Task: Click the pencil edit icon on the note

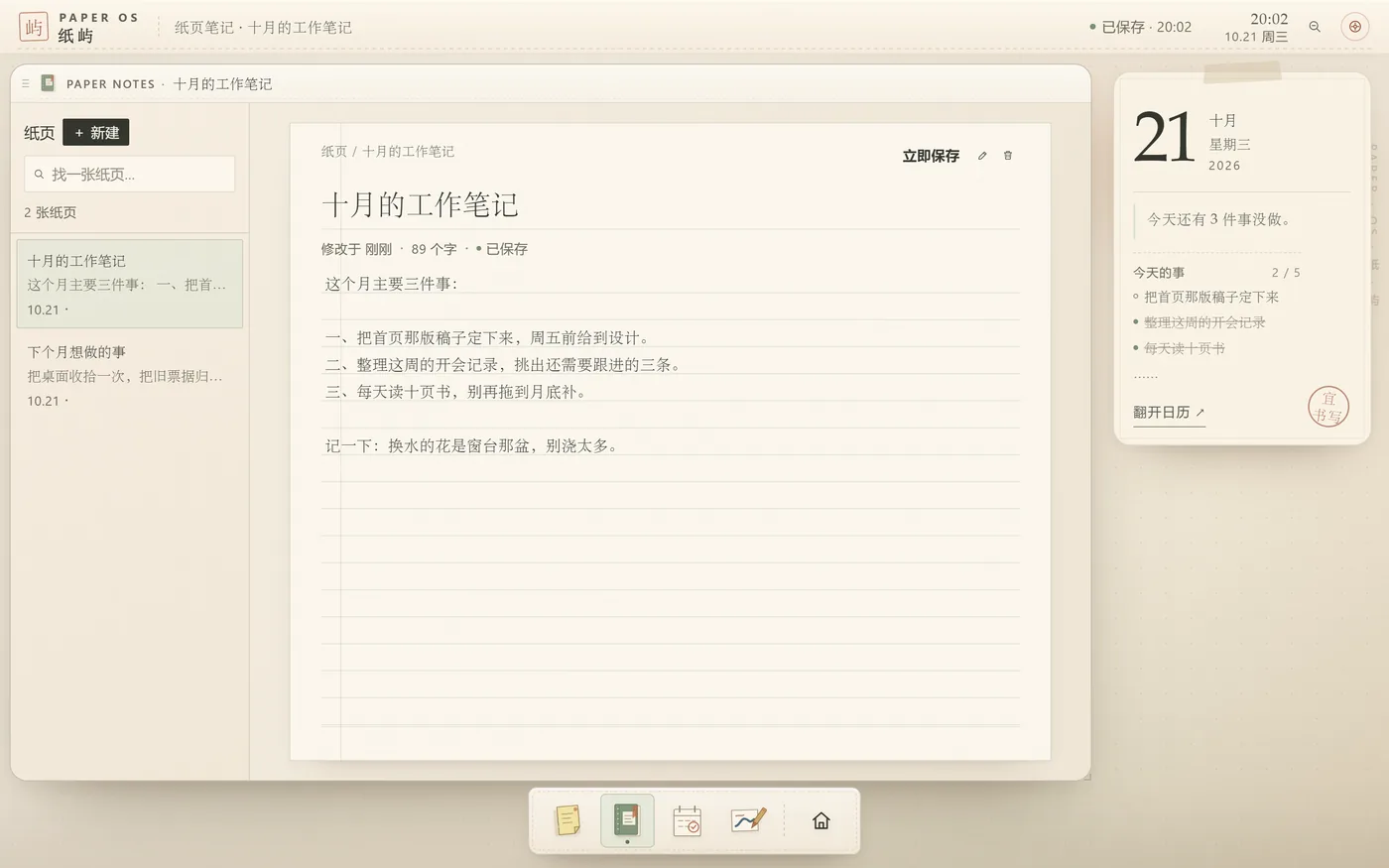Action: click(982, 156)
